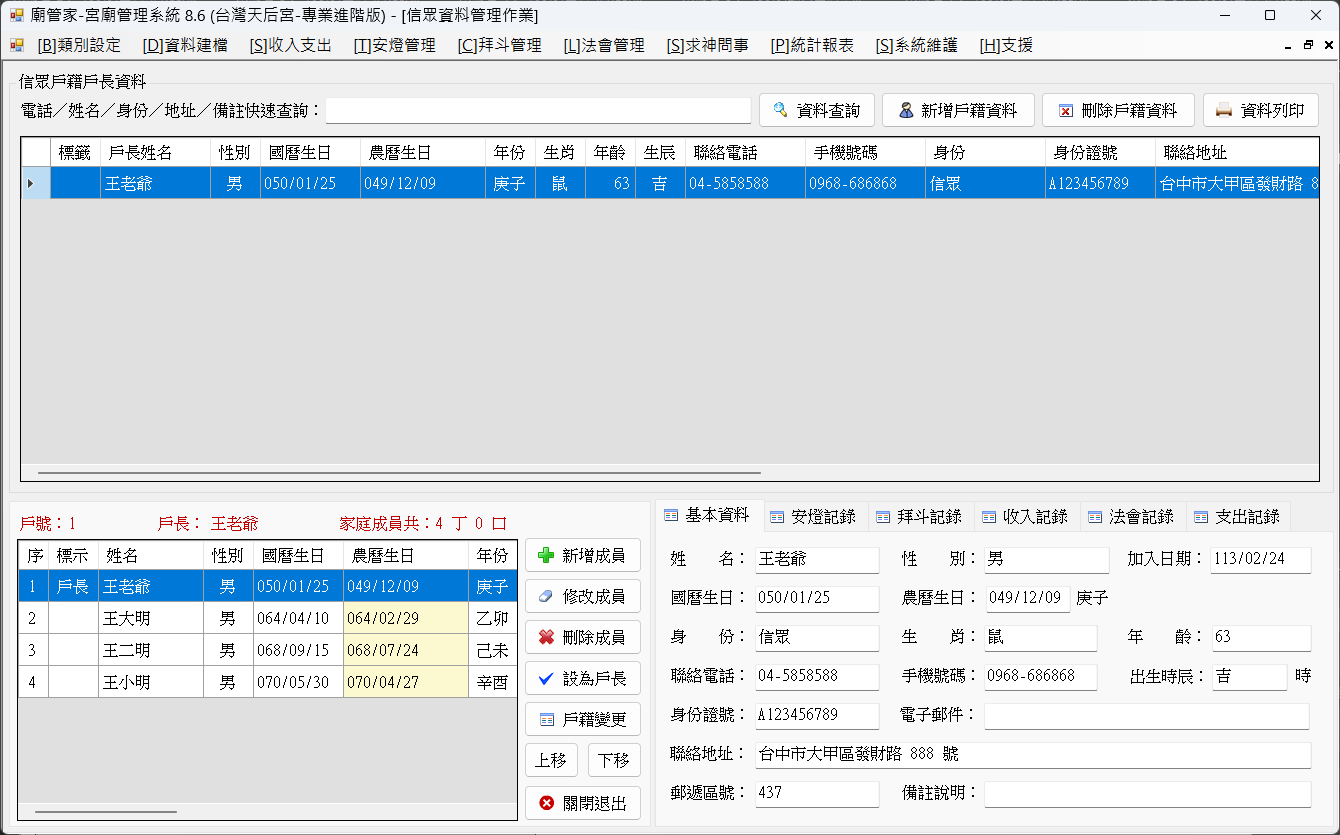This screenshot has width=1340, height=835.
Task: Click the 備註說明 input field
Action: pos(1147,794)
